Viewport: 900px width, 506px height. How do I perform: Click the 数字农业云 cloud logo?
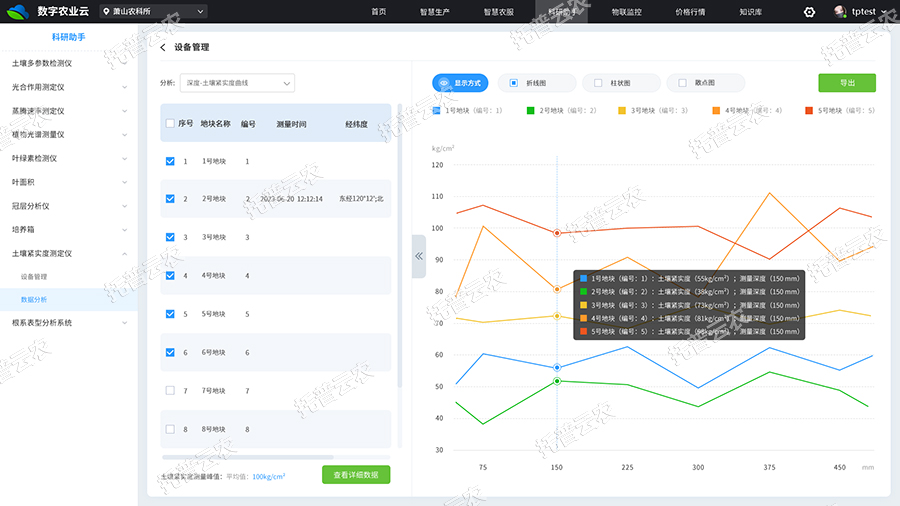tap(18, 12)
